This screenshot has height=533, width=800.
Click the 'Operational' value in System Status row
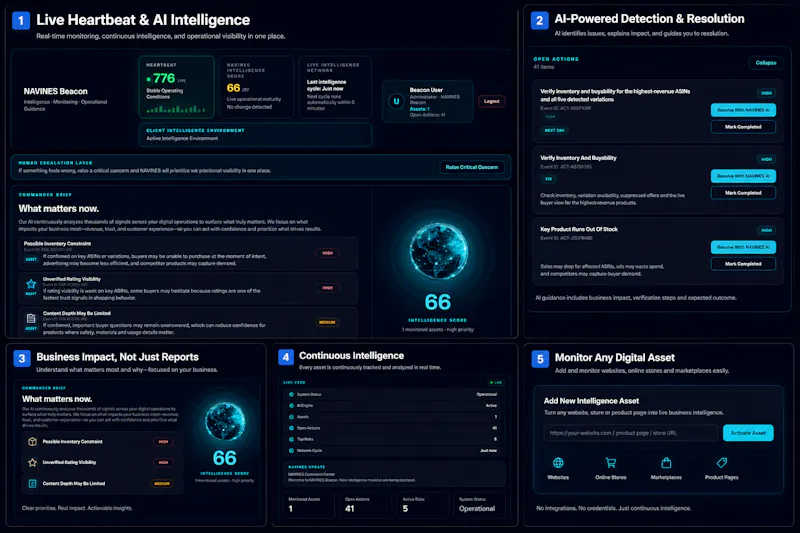pos(486,394)
